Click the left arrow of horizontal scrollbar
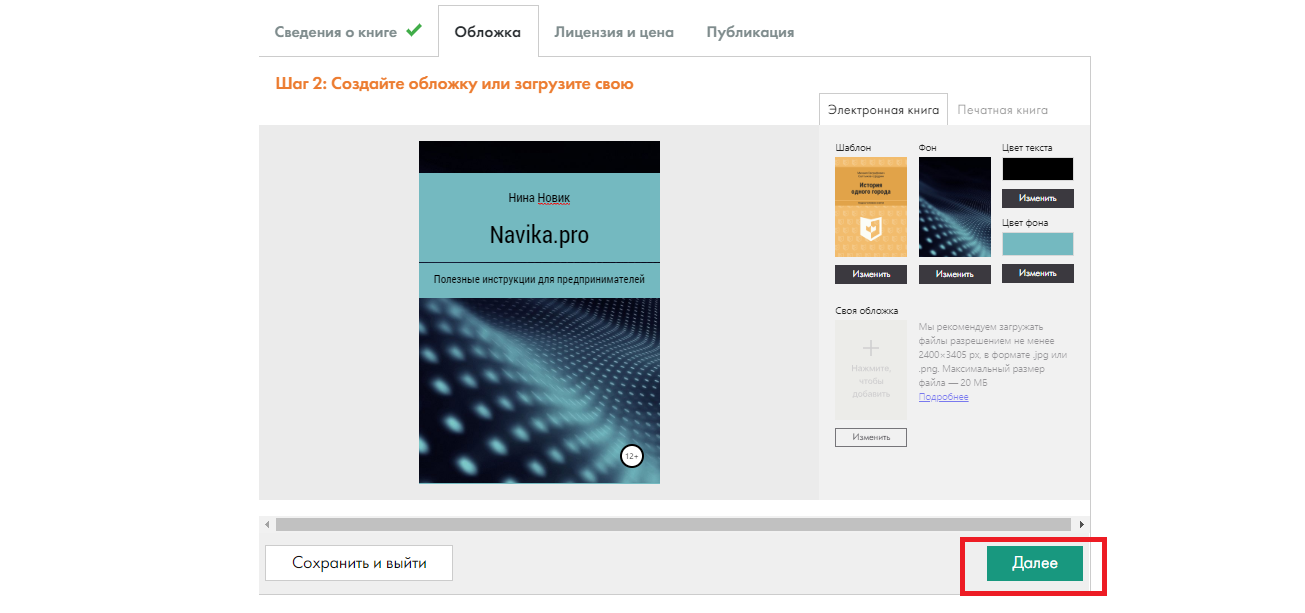 click(x=267, y=524)
